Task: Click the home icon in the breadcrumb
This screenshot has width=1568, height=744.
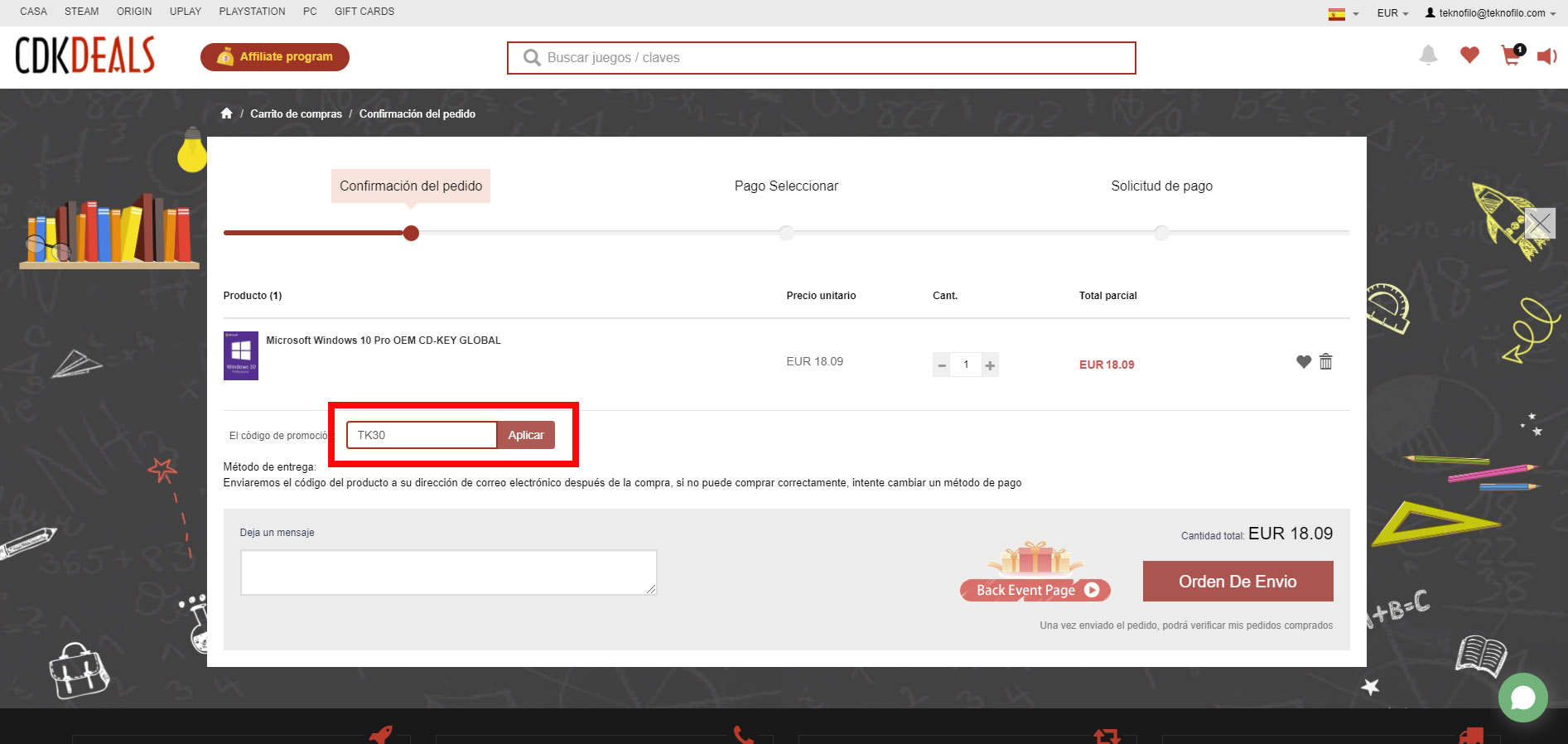Action: (226, 114)
